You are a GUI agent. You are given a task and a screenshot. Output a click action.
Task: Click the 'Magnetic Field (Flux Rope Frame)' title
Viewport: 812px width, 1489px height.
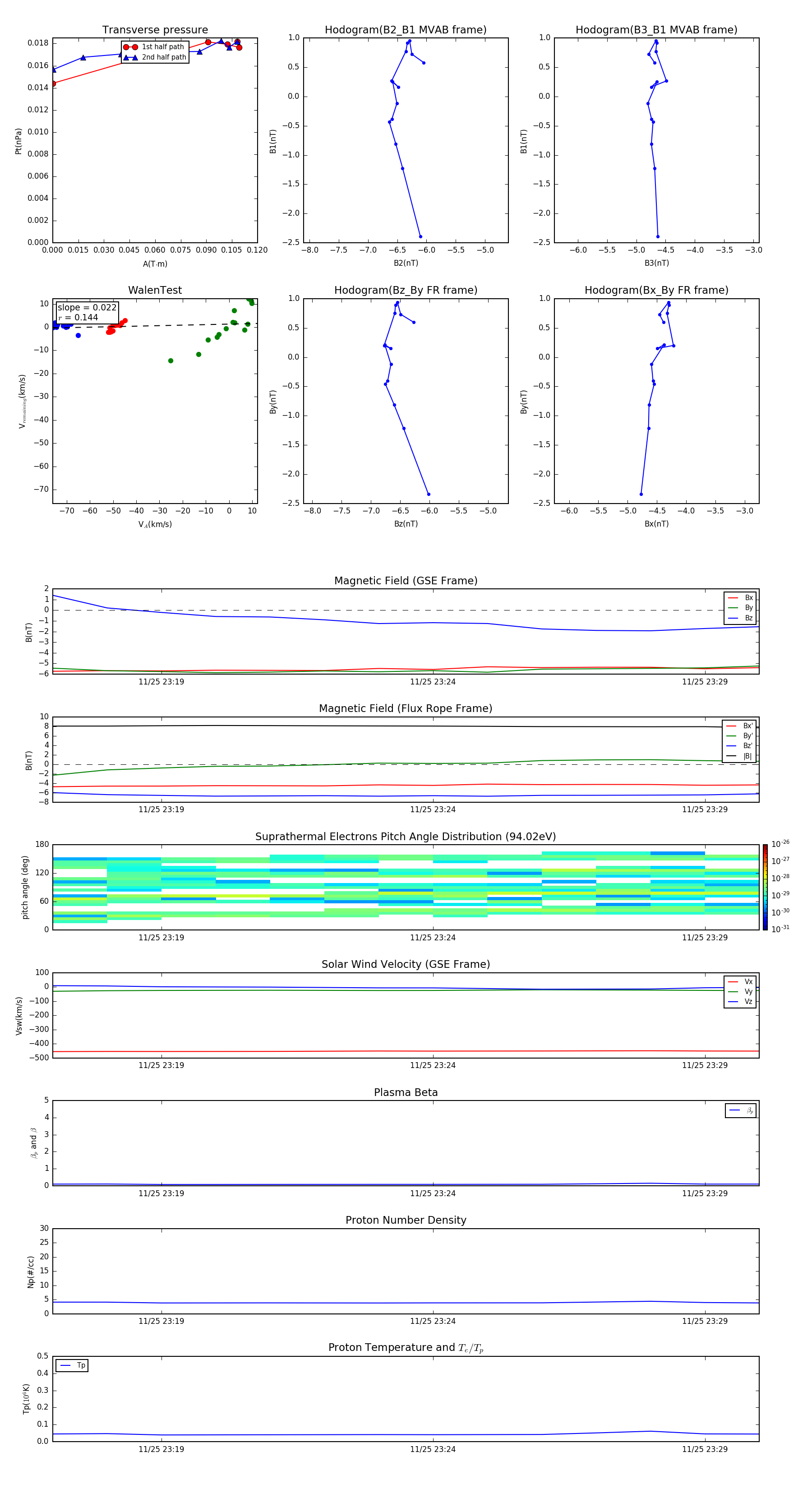[x=406, y=709]
